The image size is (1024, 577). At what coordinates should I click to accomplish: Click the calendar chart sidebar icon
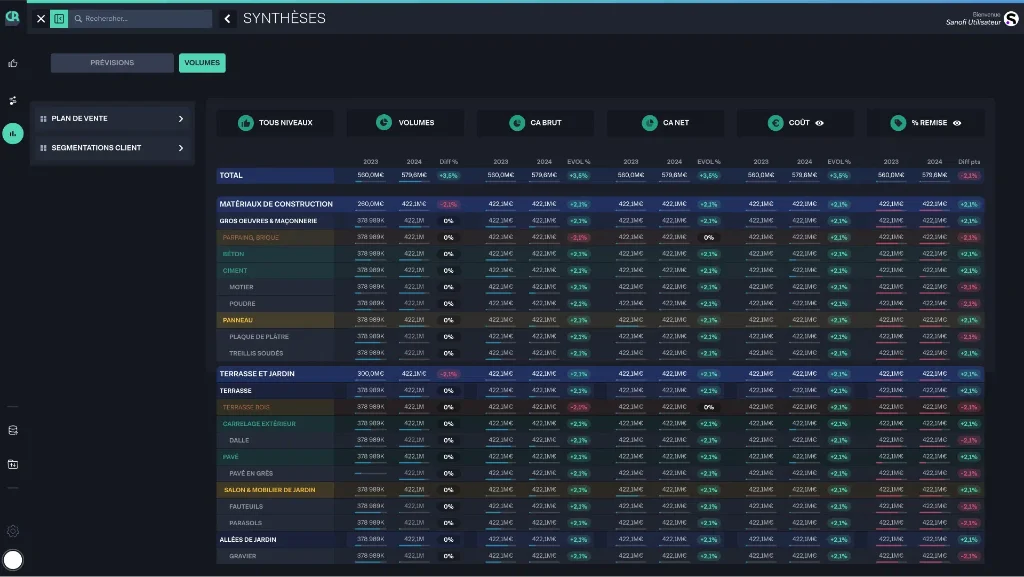coord(12,464)
